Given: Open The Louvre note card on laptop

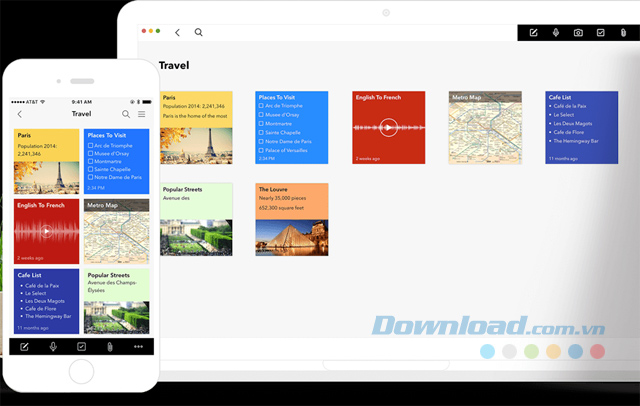Looking at the screenshot, I should tap(292, 220).
